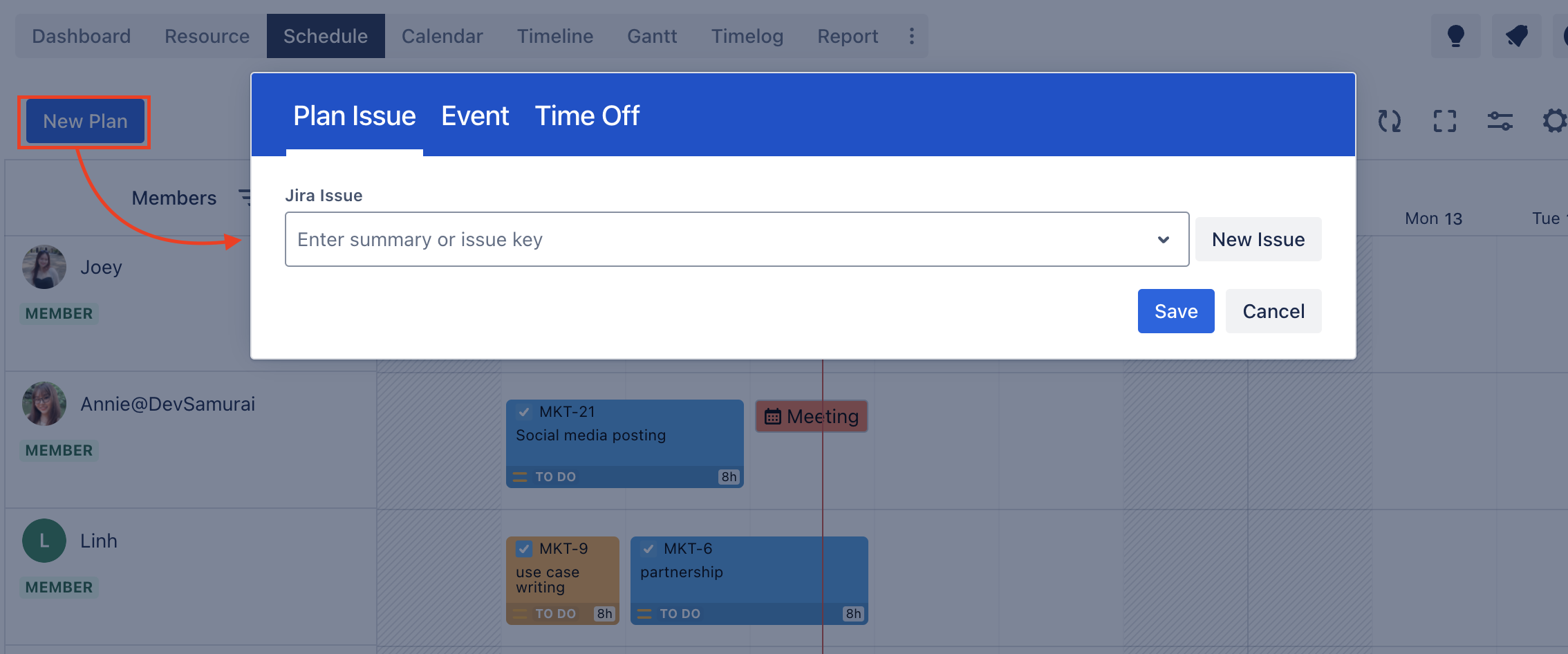
Task: Click the Save button
Action: [1176, 311]
